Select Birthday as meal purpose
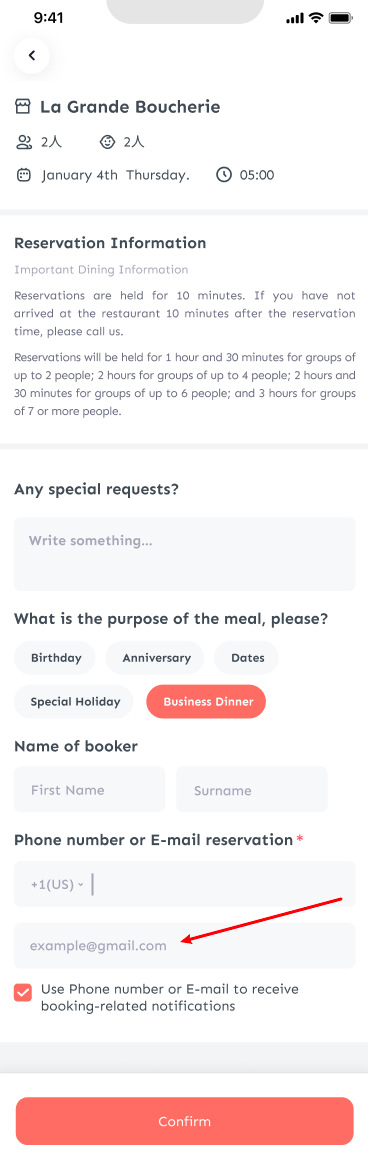Image resolution: width=368 pixels, height=1166 pixels. pyautogui.click(x=54, y=658)
